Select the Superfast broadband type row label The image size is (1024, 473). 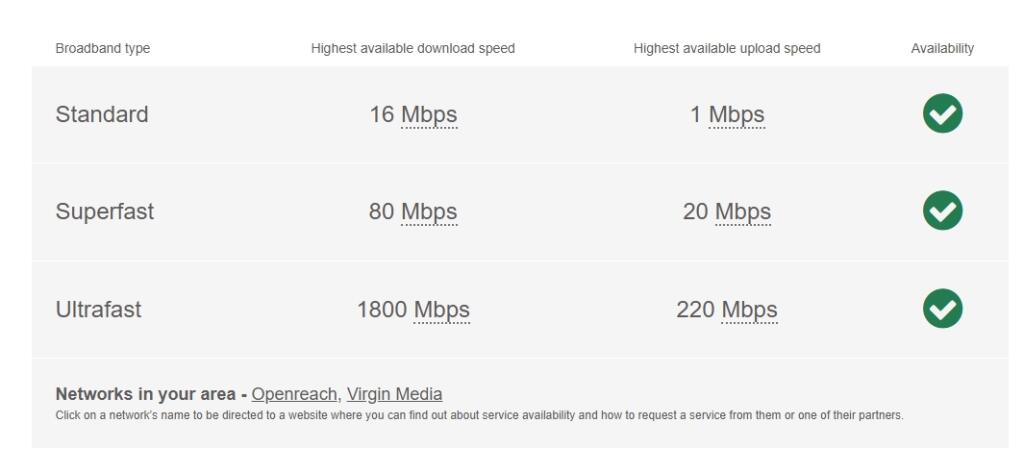[105, 212]
